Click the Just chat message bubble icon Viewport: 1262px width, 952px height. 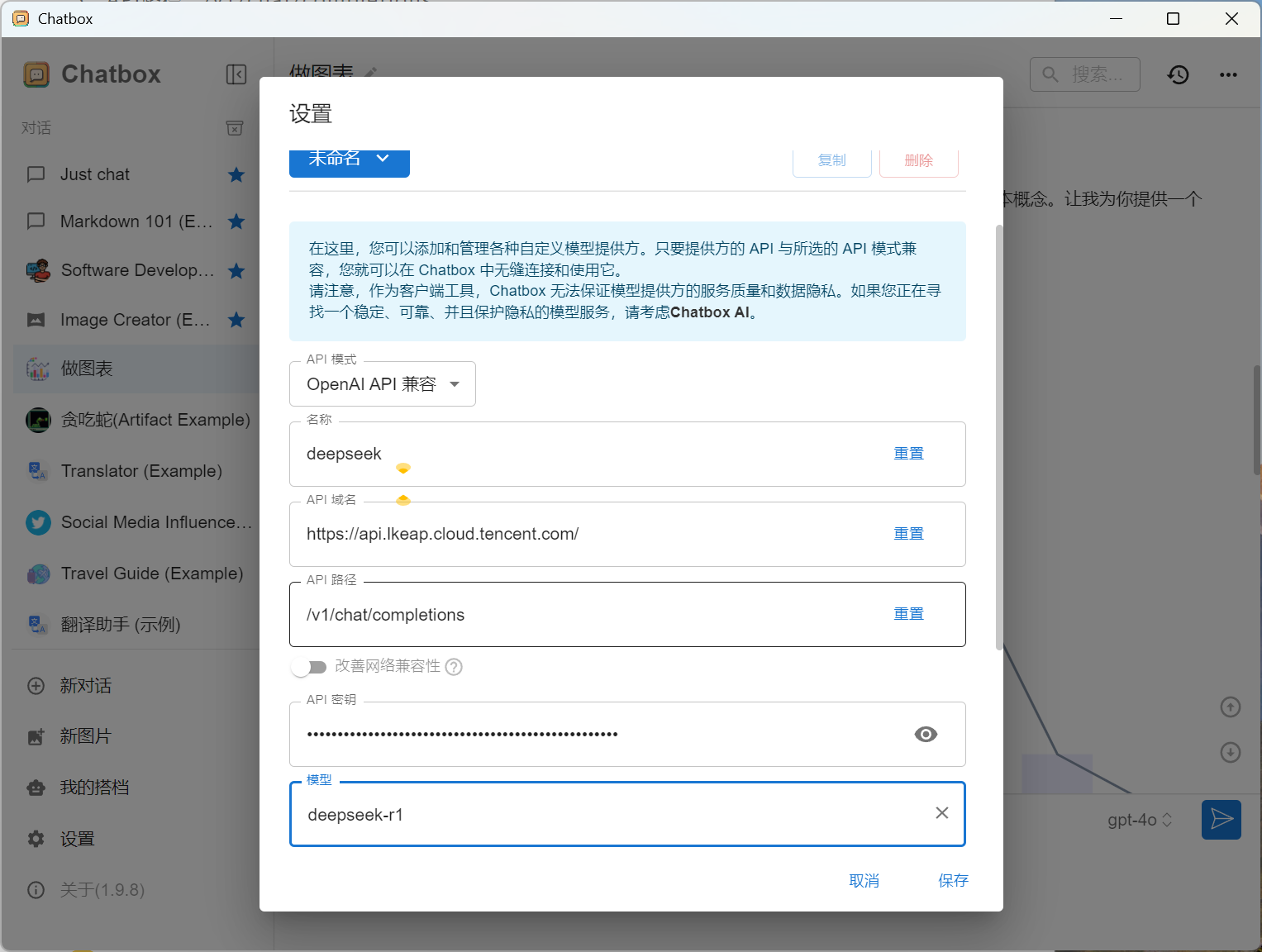[x=36, y=174]
